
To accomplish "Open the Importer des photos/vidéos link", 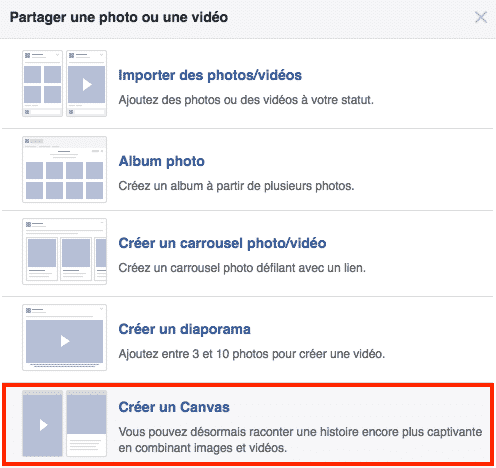I will 210,75.
